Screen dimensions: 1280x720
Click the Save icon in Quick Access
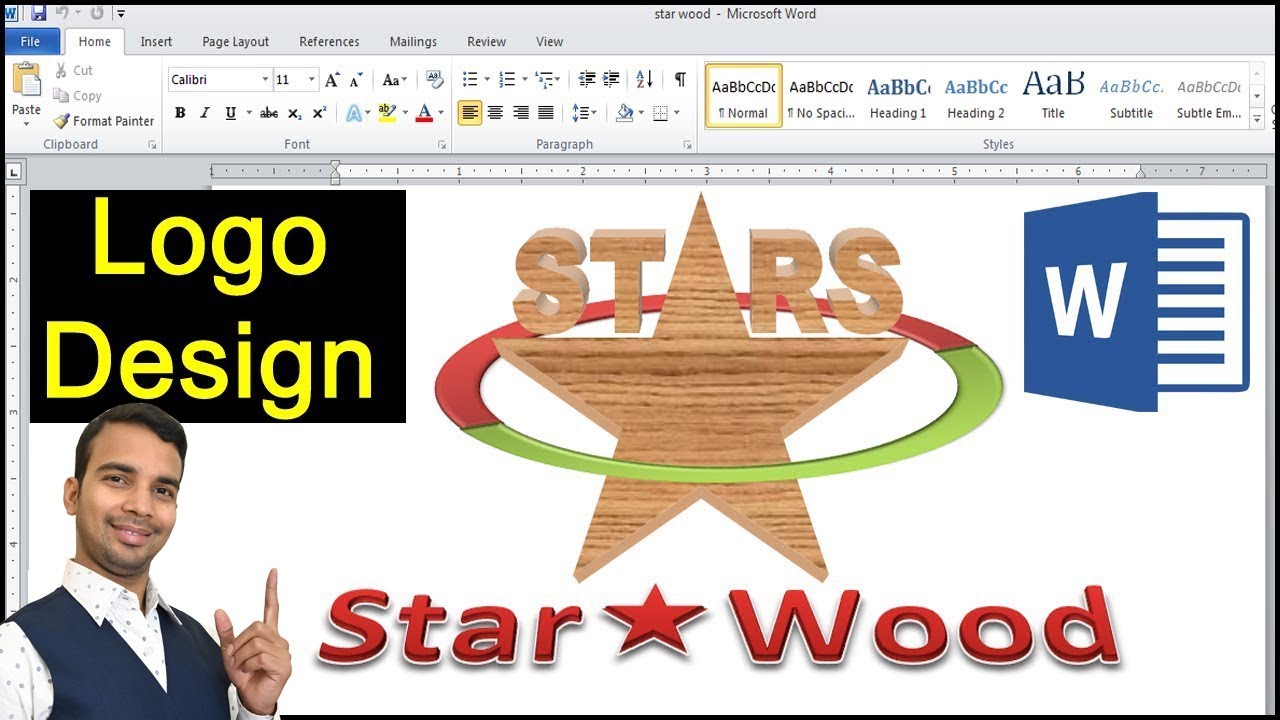(39, 14)
